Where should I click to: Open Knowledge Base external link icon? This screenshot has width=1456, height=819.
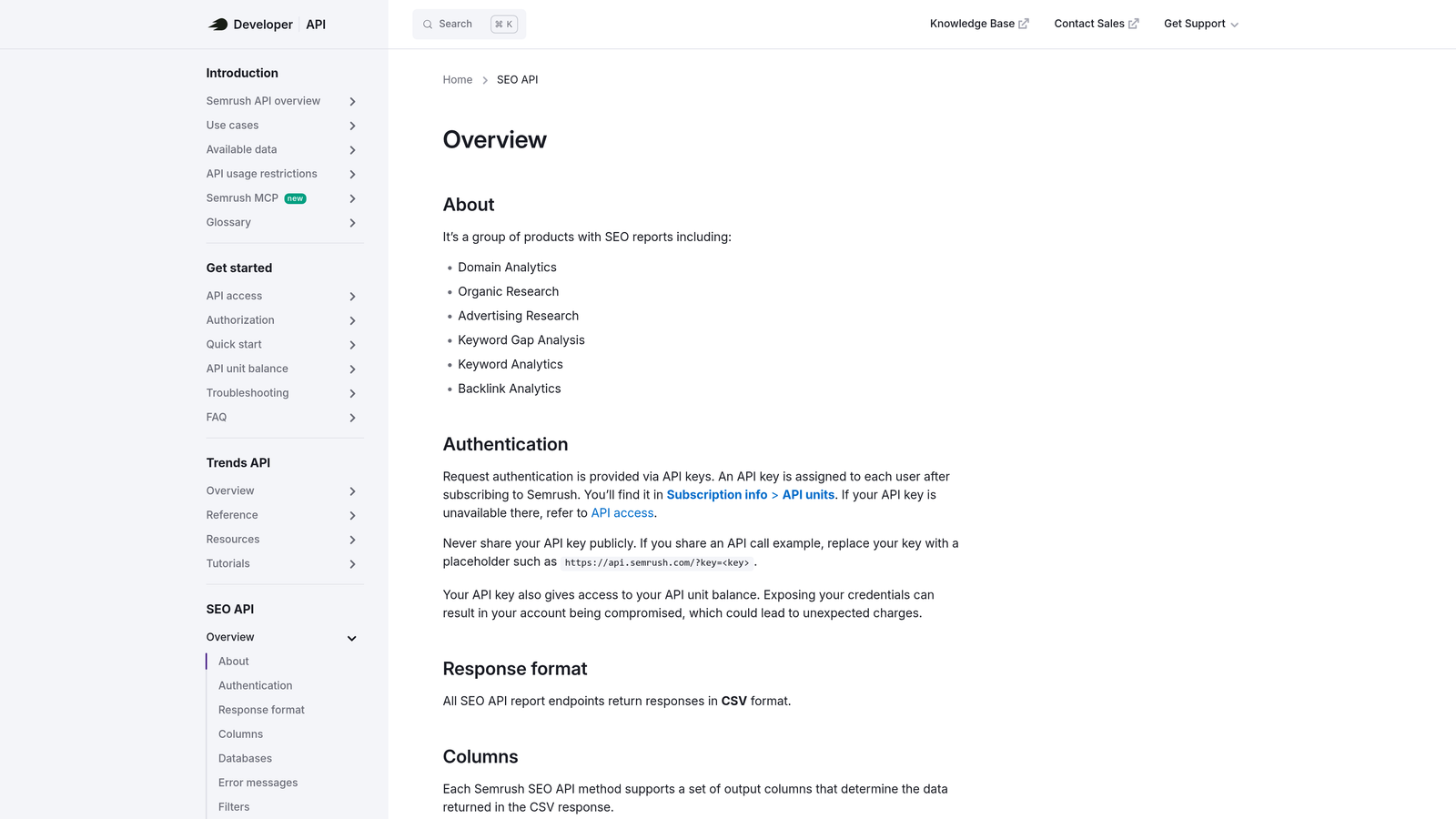(1024, 24)
